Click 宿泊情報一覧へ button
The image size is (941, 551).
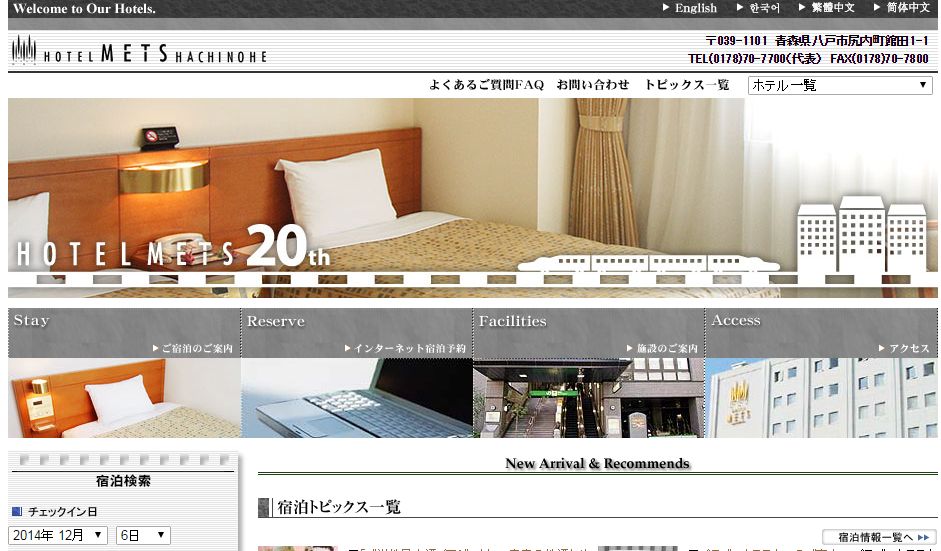(x=879, y=537)
